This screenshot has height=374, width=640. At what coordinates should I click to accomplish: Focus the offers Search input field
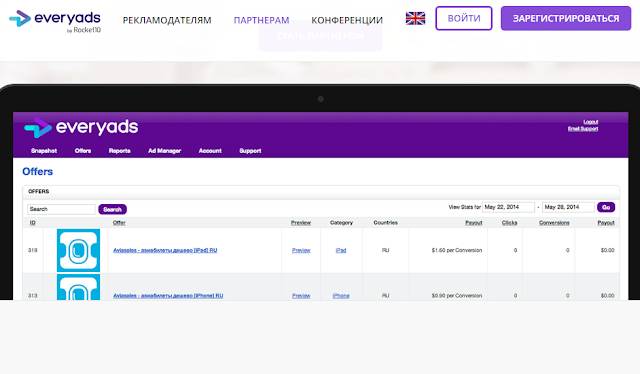(x=61, y=209)
